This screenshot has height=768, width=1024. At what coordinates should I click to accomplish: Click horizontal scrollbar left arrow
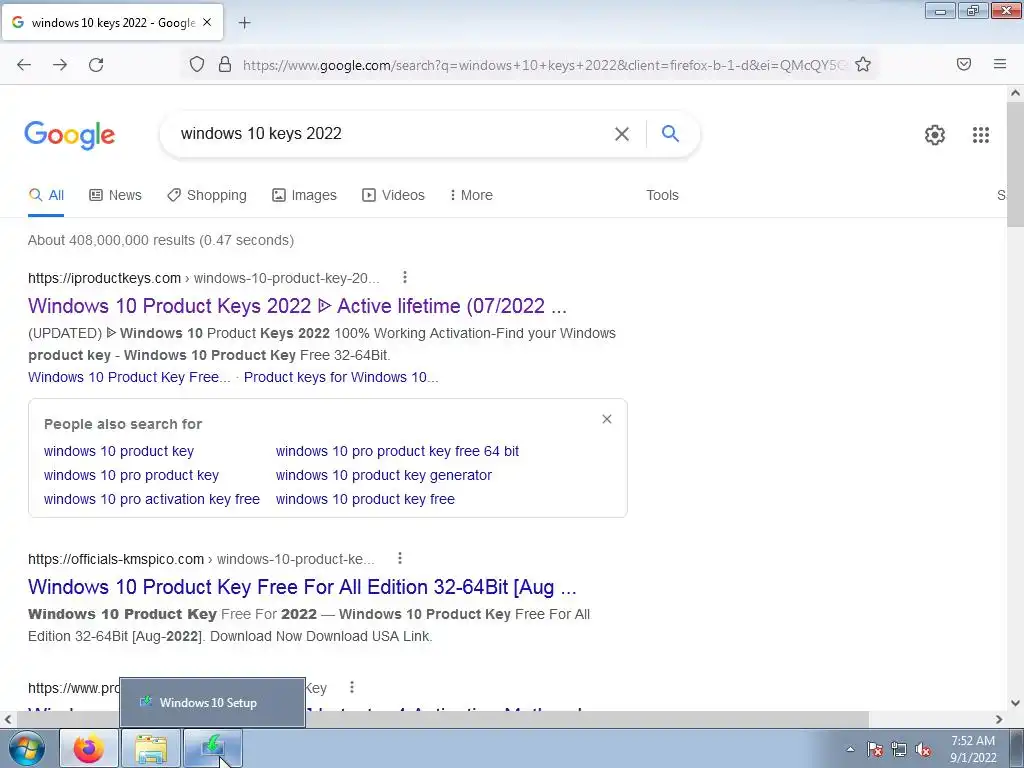(x=8, y=719)
